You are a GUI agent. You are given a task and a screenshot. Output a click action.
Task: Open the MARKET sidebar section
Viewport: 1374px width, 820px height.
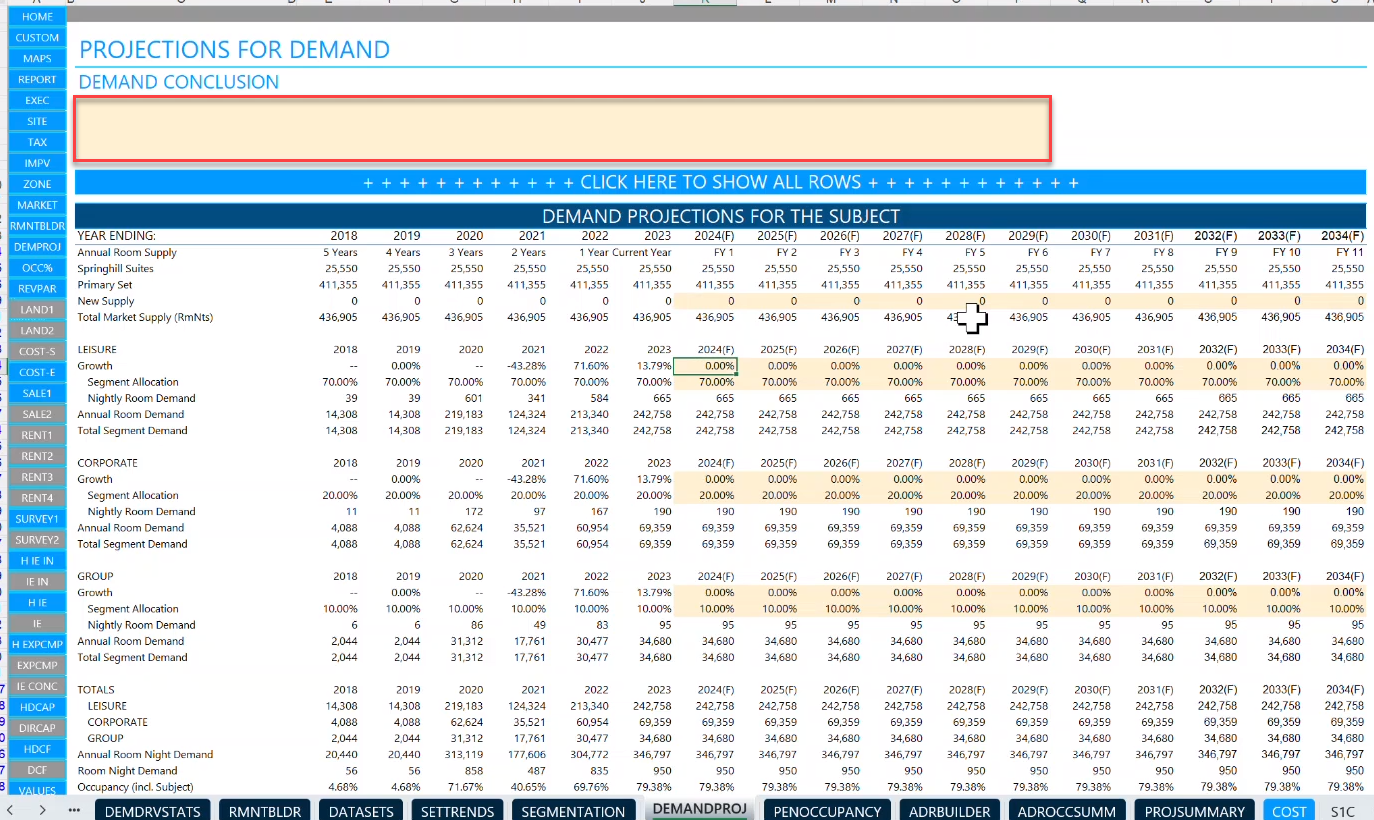36,204
